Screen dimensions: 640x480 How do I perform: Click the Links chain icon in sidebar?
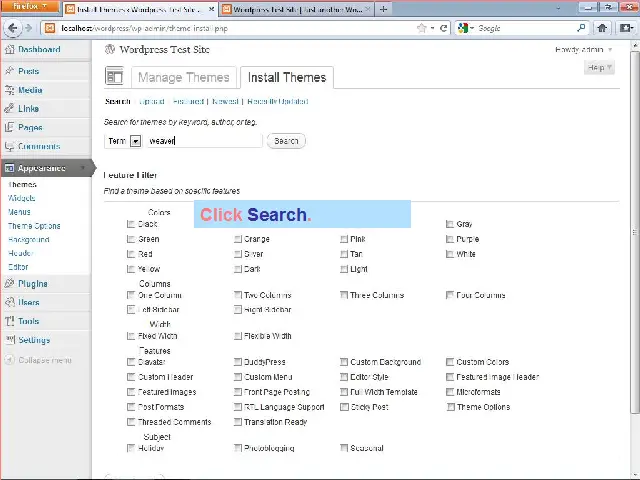(x=9, y=109)
